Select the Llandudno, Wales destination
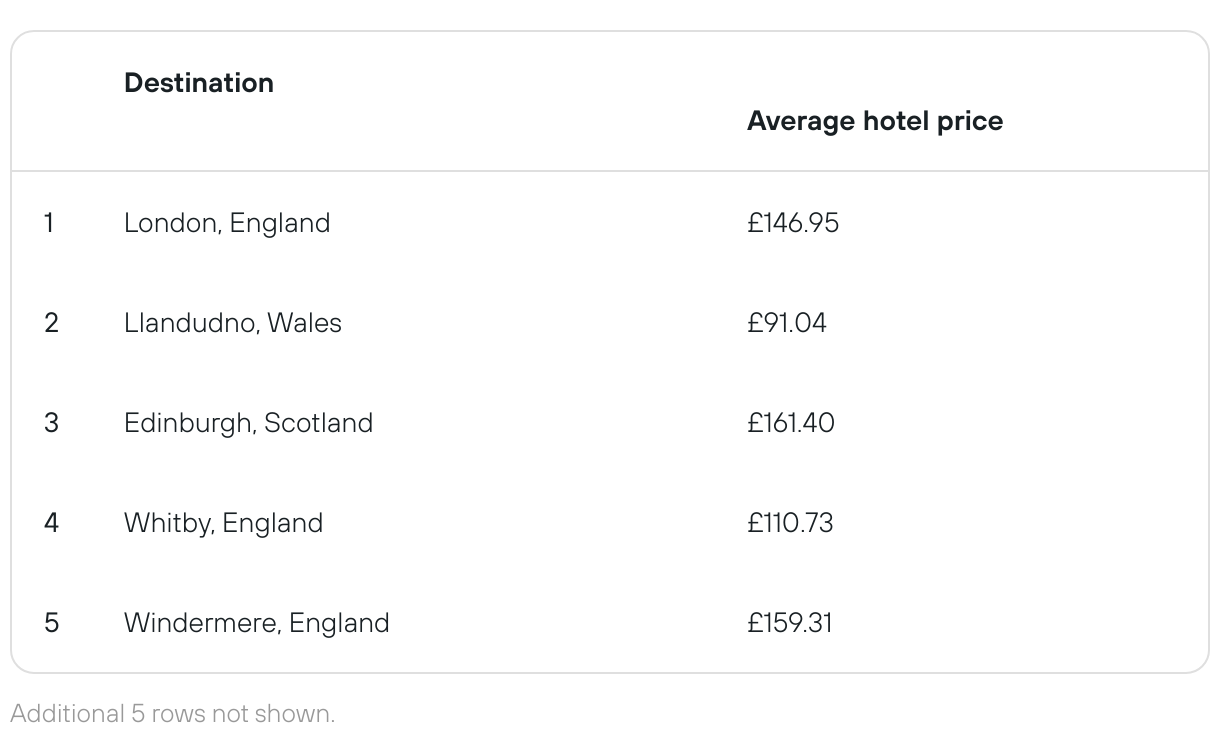 (x=233, y=323)
